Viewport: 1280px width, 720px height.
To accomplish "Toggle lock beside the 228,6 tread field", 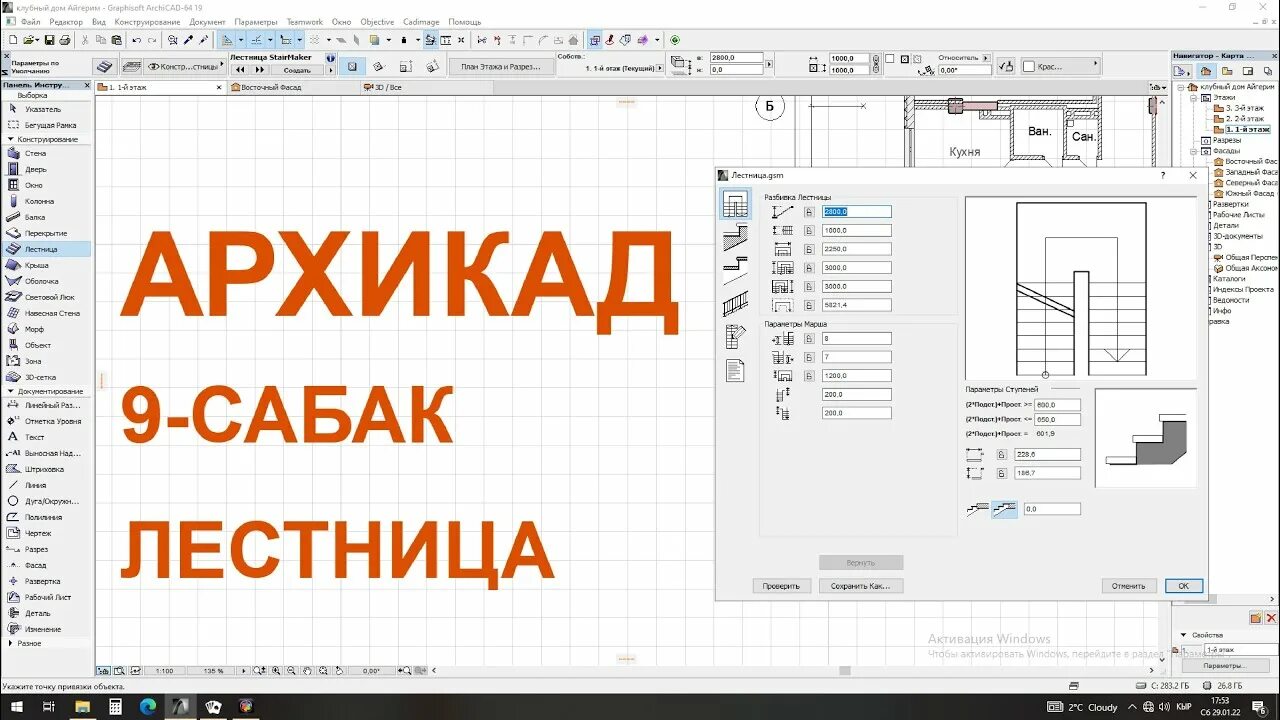I will pyautogui.click(x=1003, y=454).
